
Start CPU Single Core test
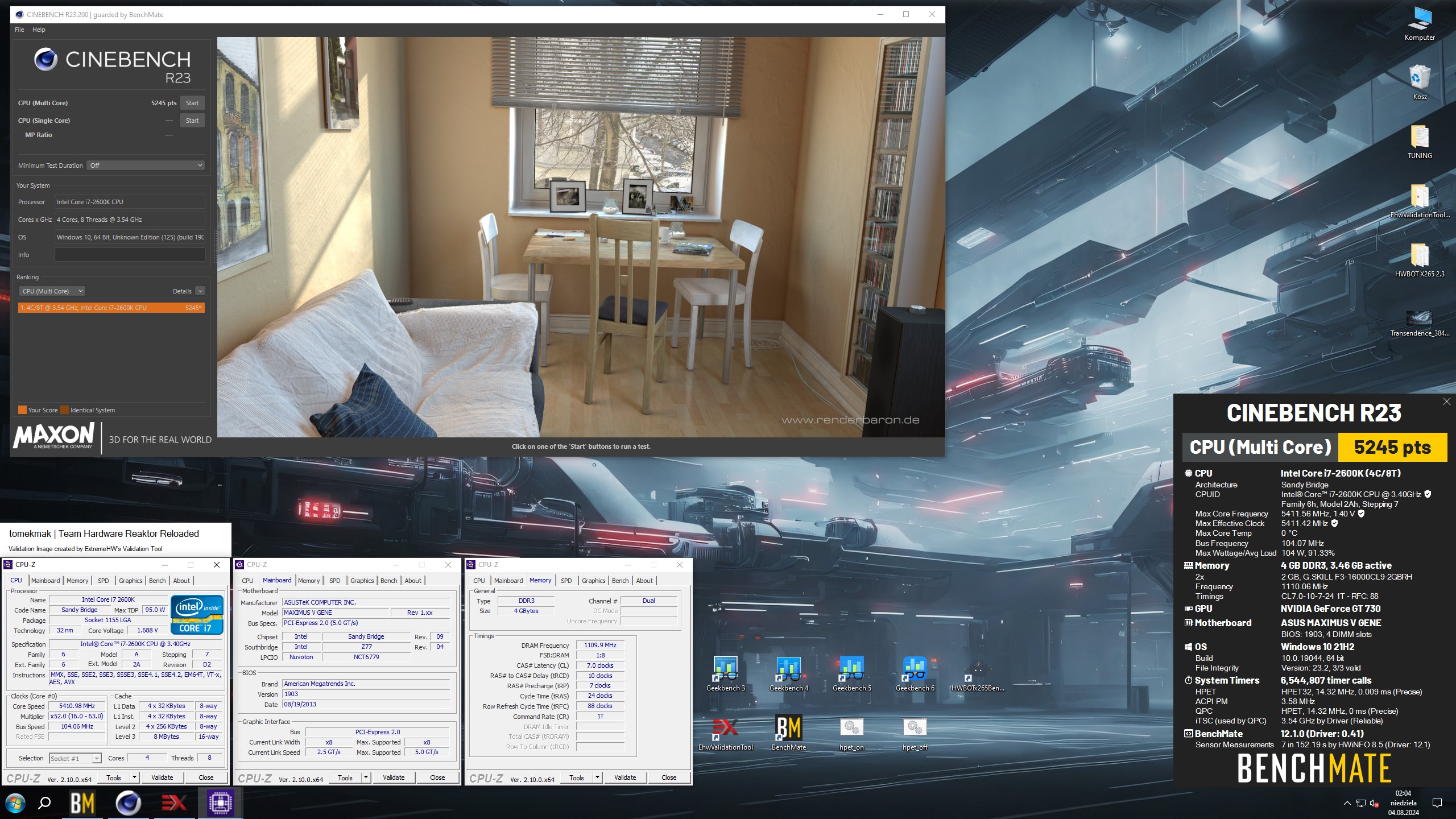point(192,121)
